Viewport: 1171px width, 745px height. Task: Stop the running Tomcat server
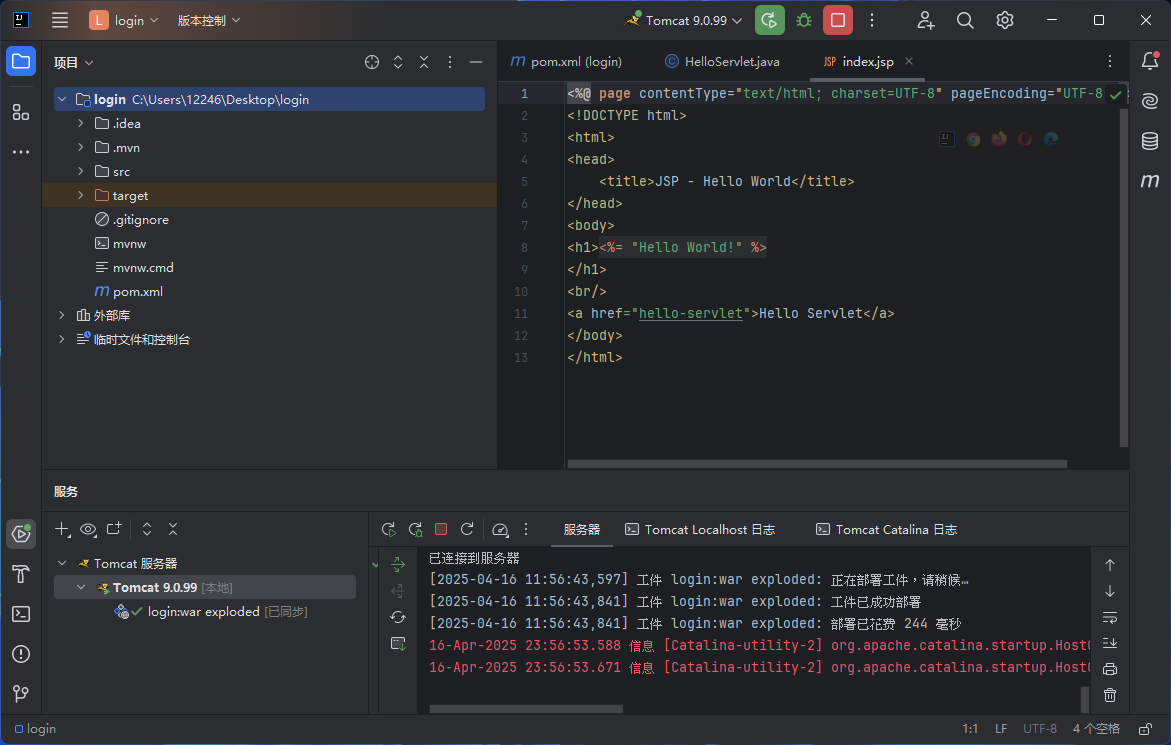[x=838, y=20]
